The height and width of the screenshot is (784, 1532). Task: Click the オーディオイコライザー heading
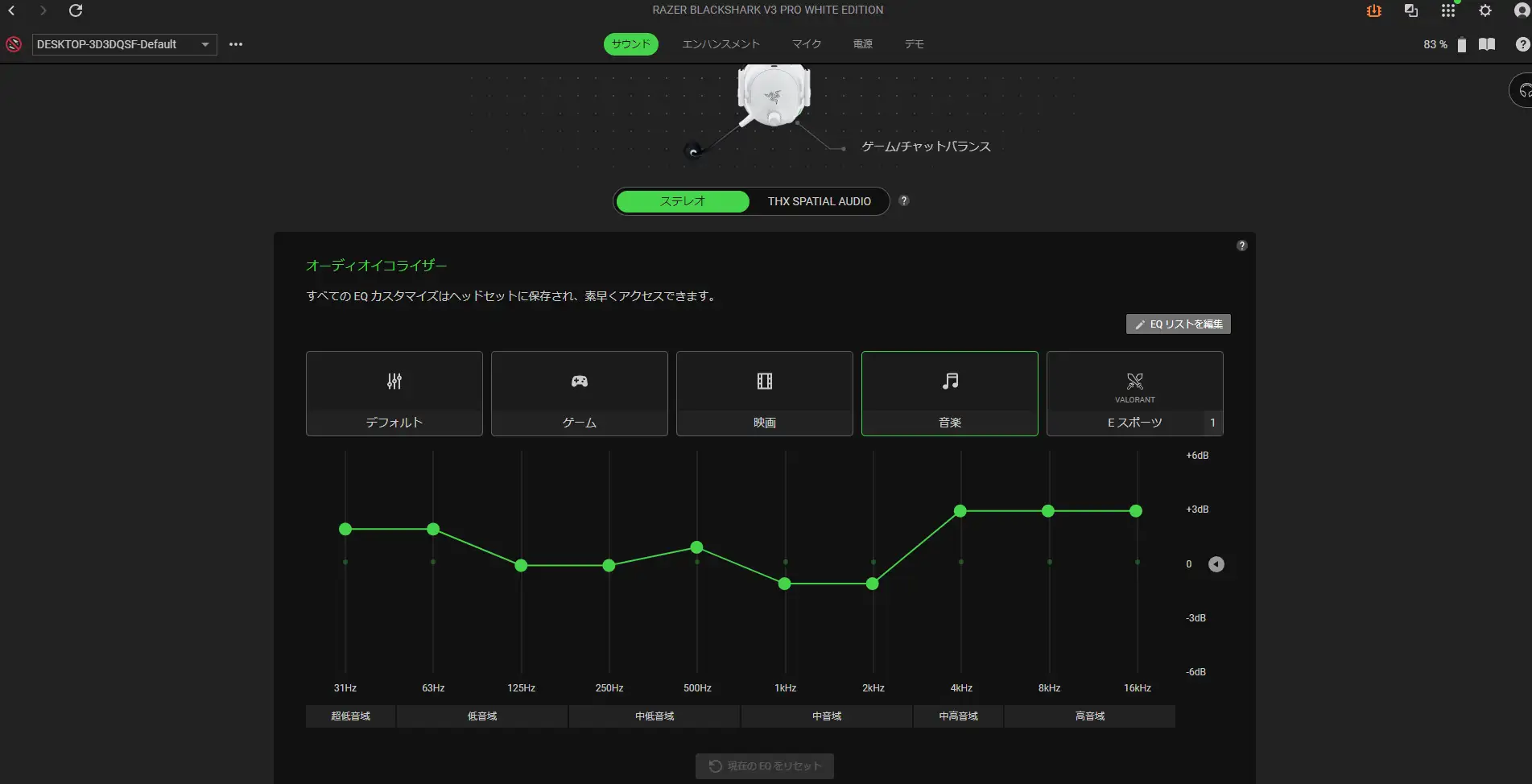coord(376,266)
